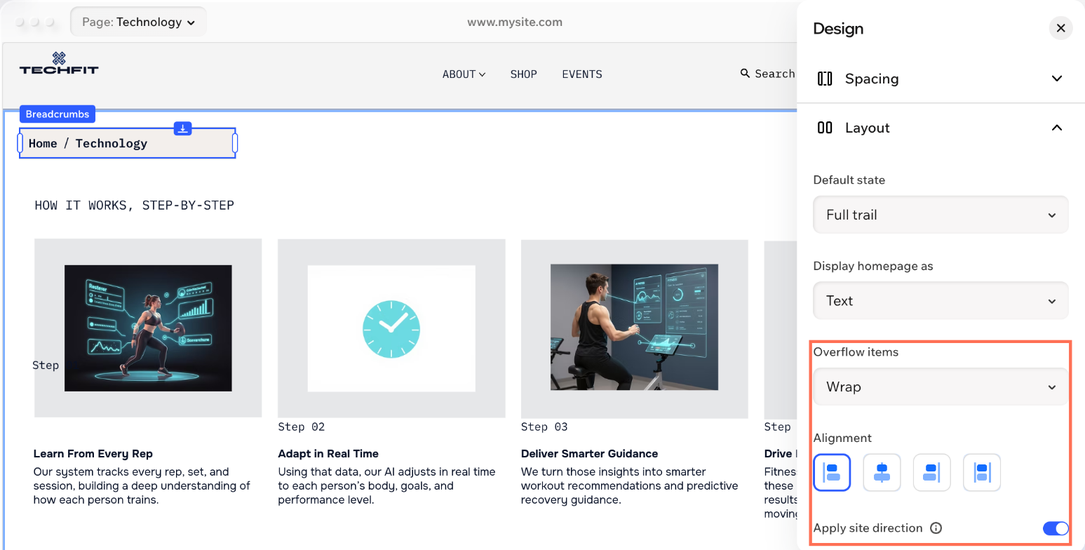Click paragraph starting 'We turn those insights'
The width and height of the screenshot is (1085, 550).
click(x=630, y=486)
